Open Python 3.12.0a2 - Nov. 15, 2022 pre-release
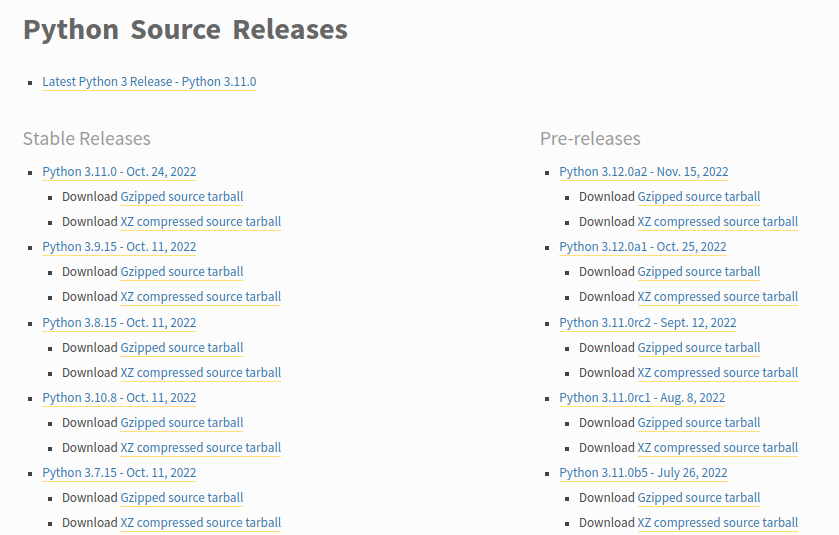The height and width of the screenshot is (535, 839). (x=644, y=172)
